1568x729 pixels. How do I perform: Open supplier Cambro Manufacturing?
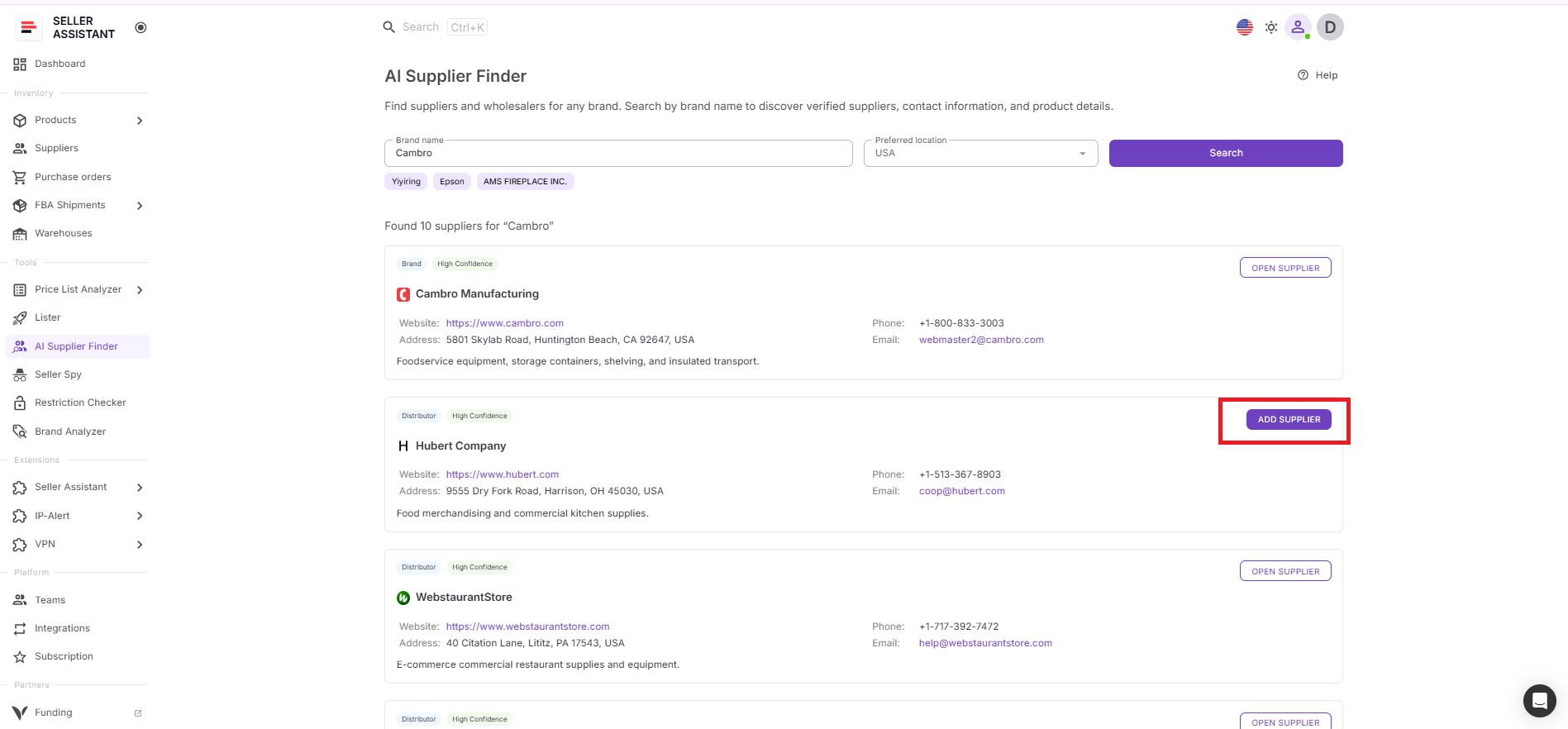(x=1285, y=268)
